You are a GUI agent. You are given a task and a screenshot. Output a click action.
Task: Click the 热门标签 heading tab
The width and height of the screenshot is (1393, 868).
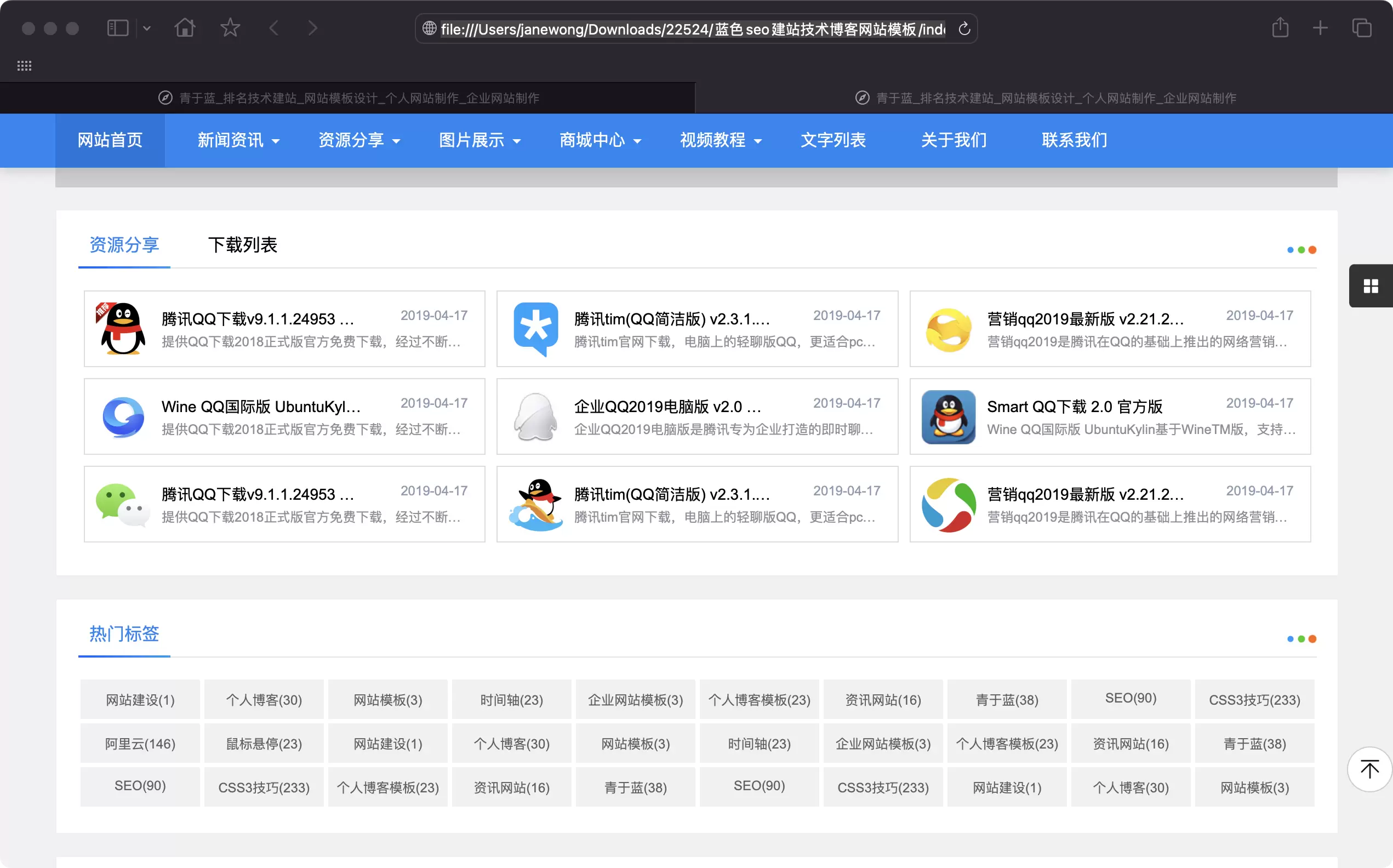click(x=124, y=634)
